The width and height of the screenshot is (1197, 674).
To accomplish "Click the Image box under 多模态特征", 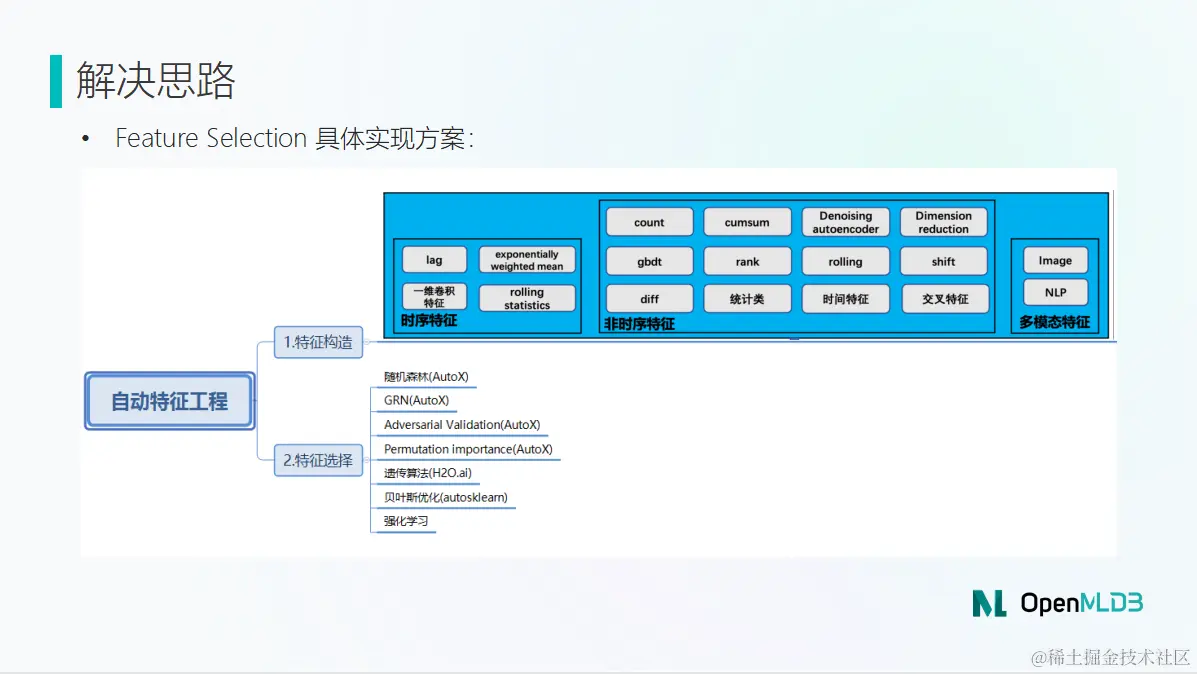I will coord(1054,259).
